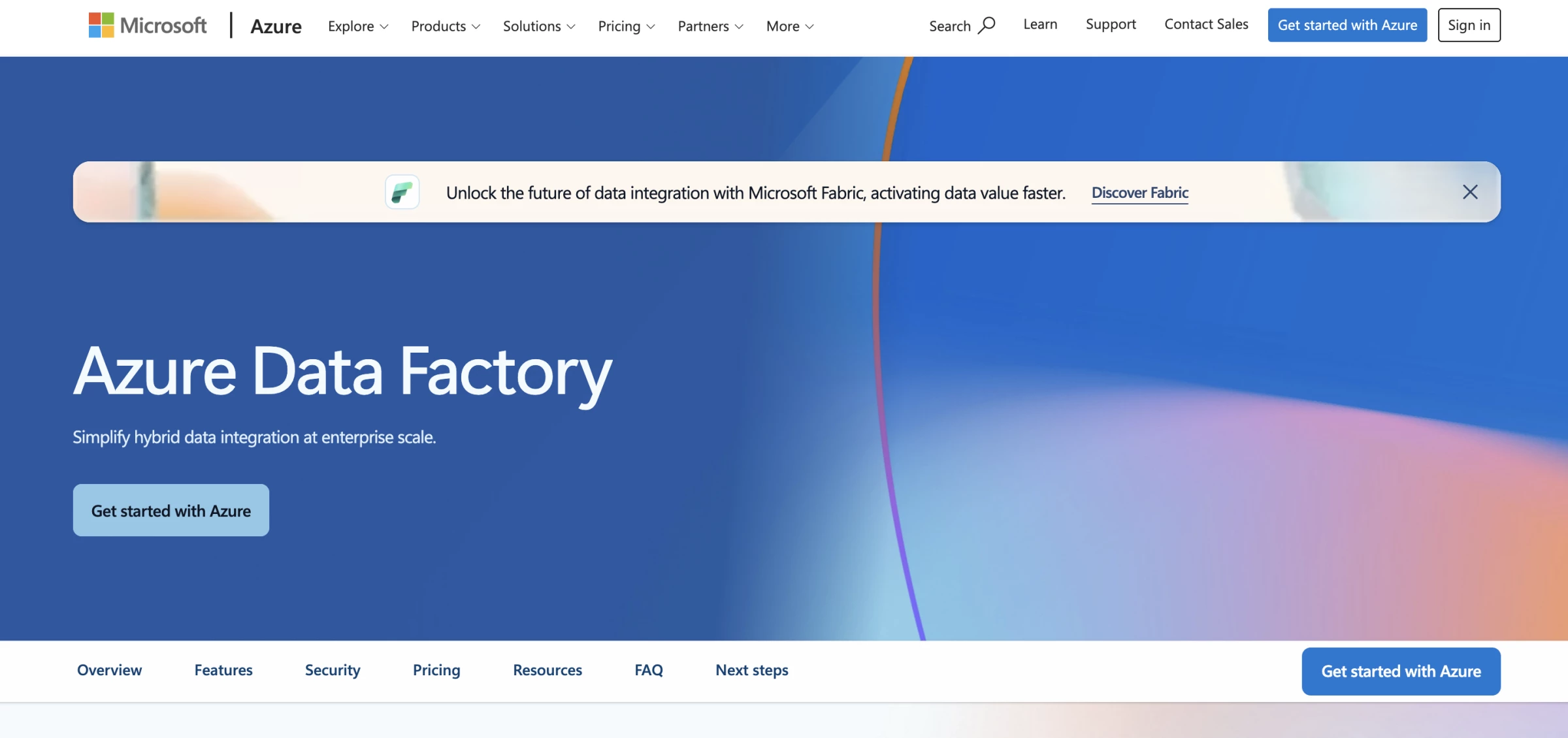This screenshot has height=738, width=1568.
Task: Expand the Solutions menu
Action: click(539, 26)
